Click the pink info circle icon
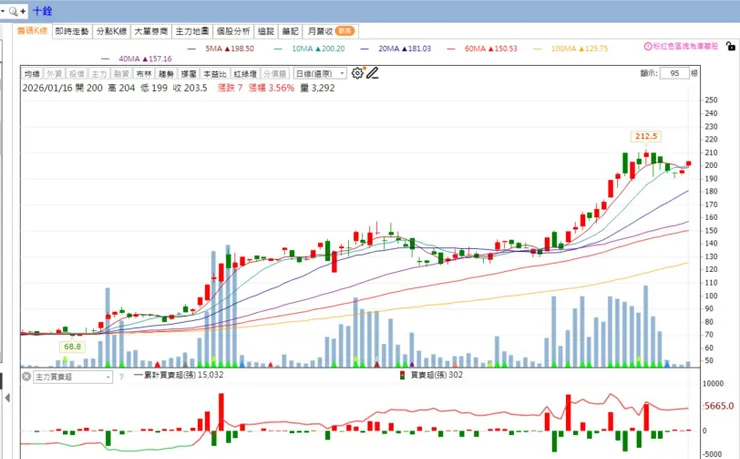The width and height of the screenshot is (740, 459). [x=648, y=46]
